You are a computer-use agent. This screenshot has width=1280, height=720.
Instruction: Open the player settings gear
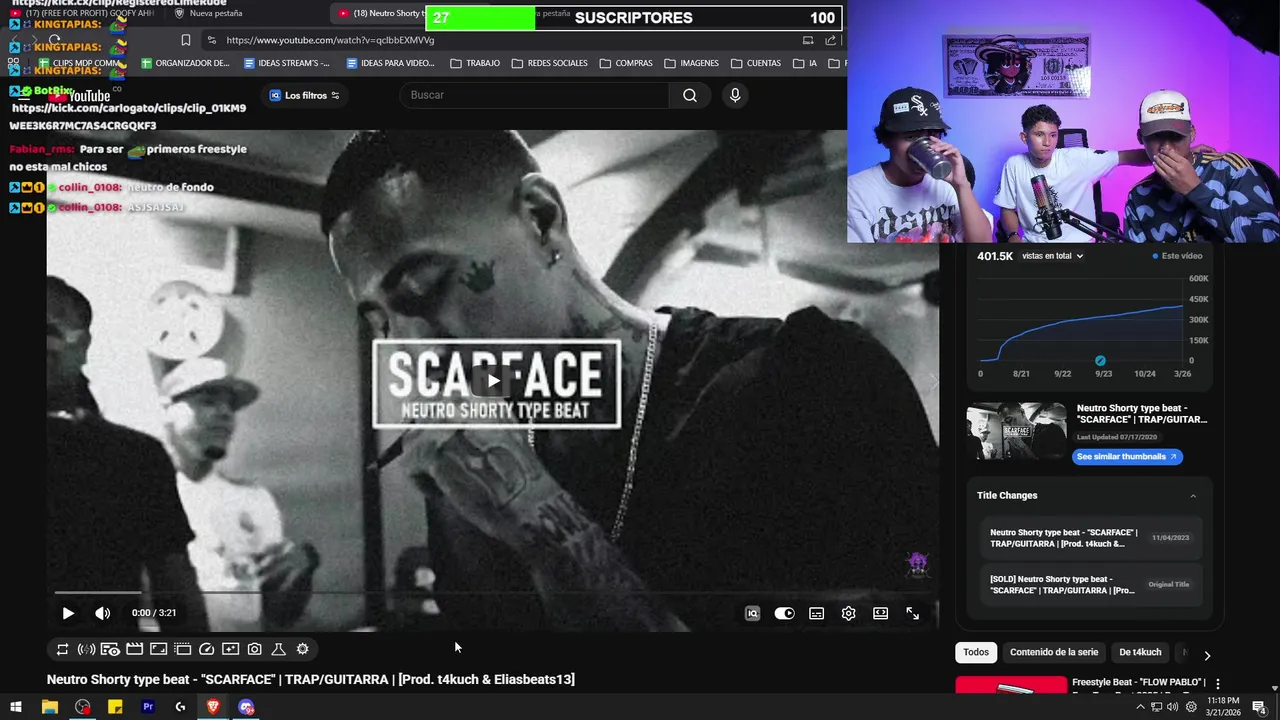click(848, 613)
